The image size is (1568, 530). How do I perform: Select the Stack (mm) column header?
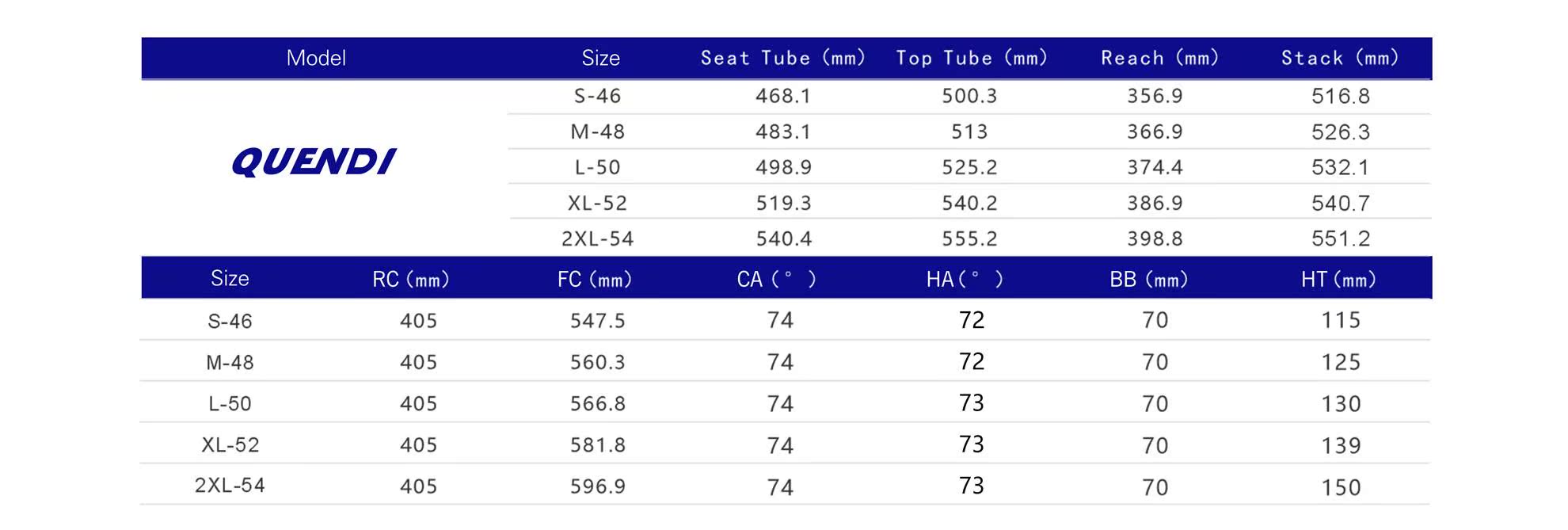(1340, 58)
